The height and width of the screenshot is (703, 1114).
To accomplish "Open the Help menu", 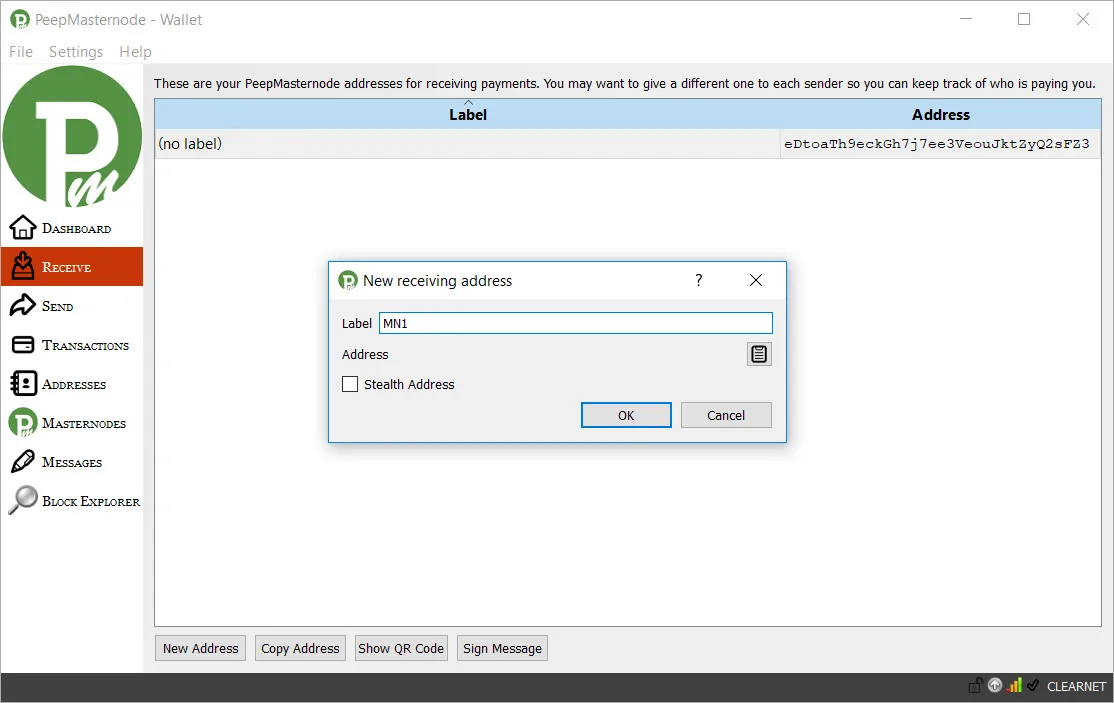I will point(135,52).
